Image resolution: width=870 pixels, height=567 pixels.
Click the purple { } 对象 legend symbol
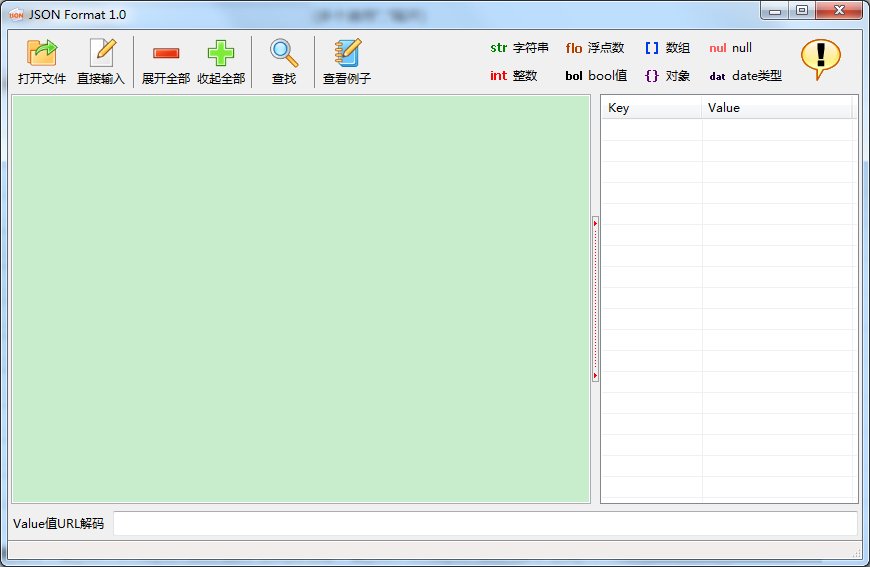(x=652, y=75)
